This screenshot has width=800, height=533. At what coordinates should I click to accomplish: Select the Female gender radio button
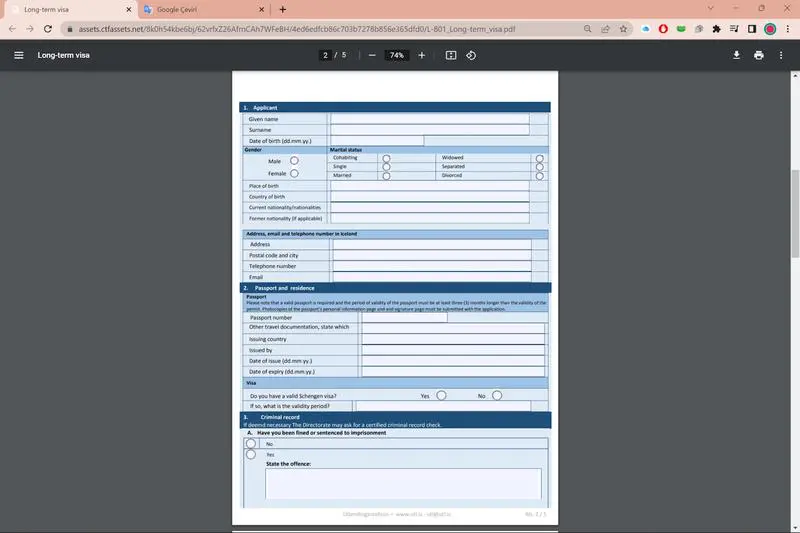pos(294,173)
